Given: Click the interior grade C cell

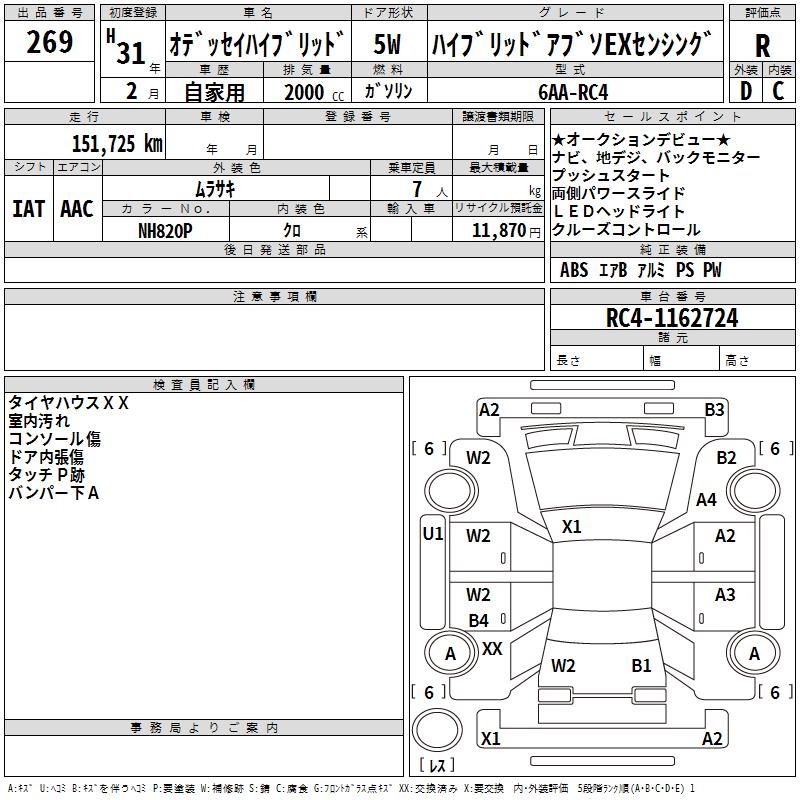Looking at the screenshot, I should pos(779,90).
